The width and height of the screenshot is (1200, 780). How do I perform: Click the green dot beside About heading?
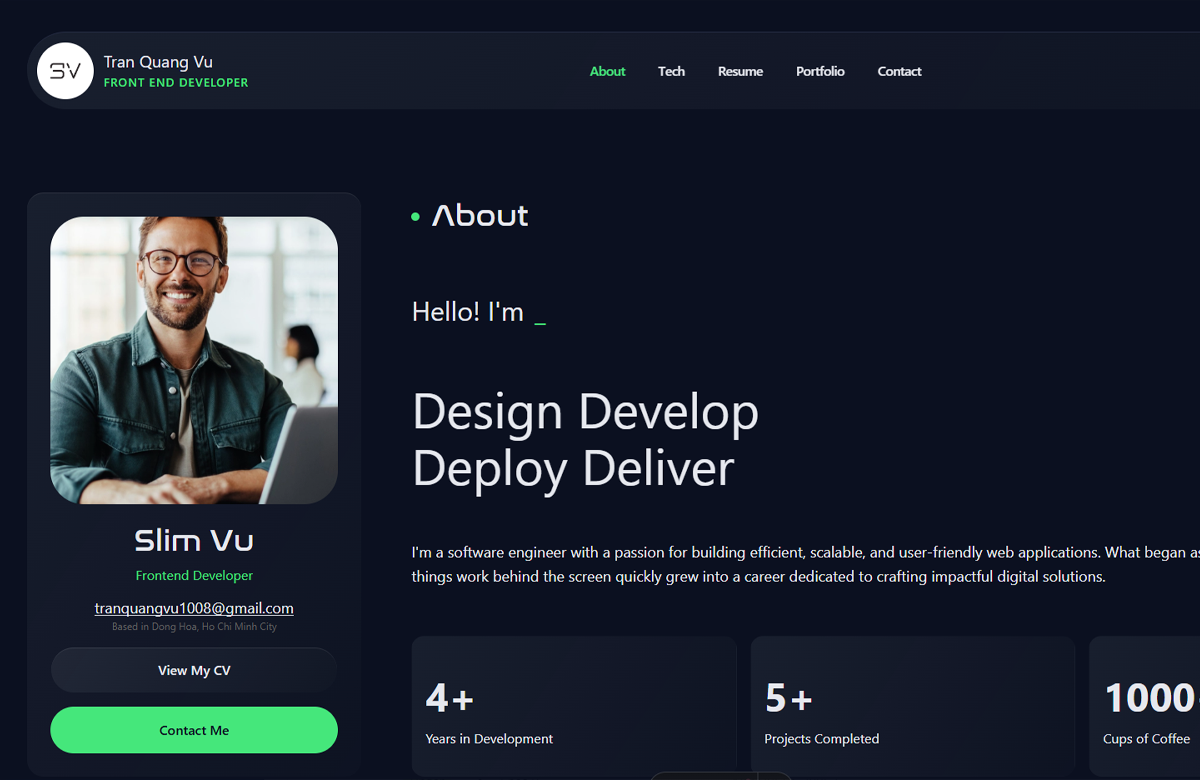415,217
